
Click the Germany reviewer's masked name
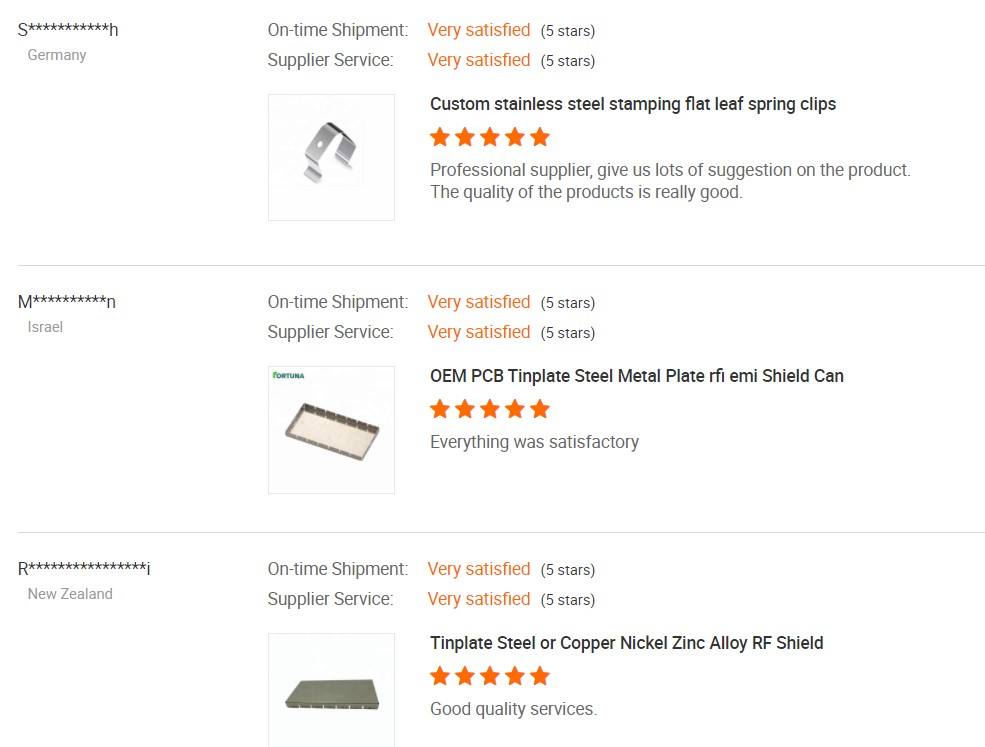[x=68, y=30]
